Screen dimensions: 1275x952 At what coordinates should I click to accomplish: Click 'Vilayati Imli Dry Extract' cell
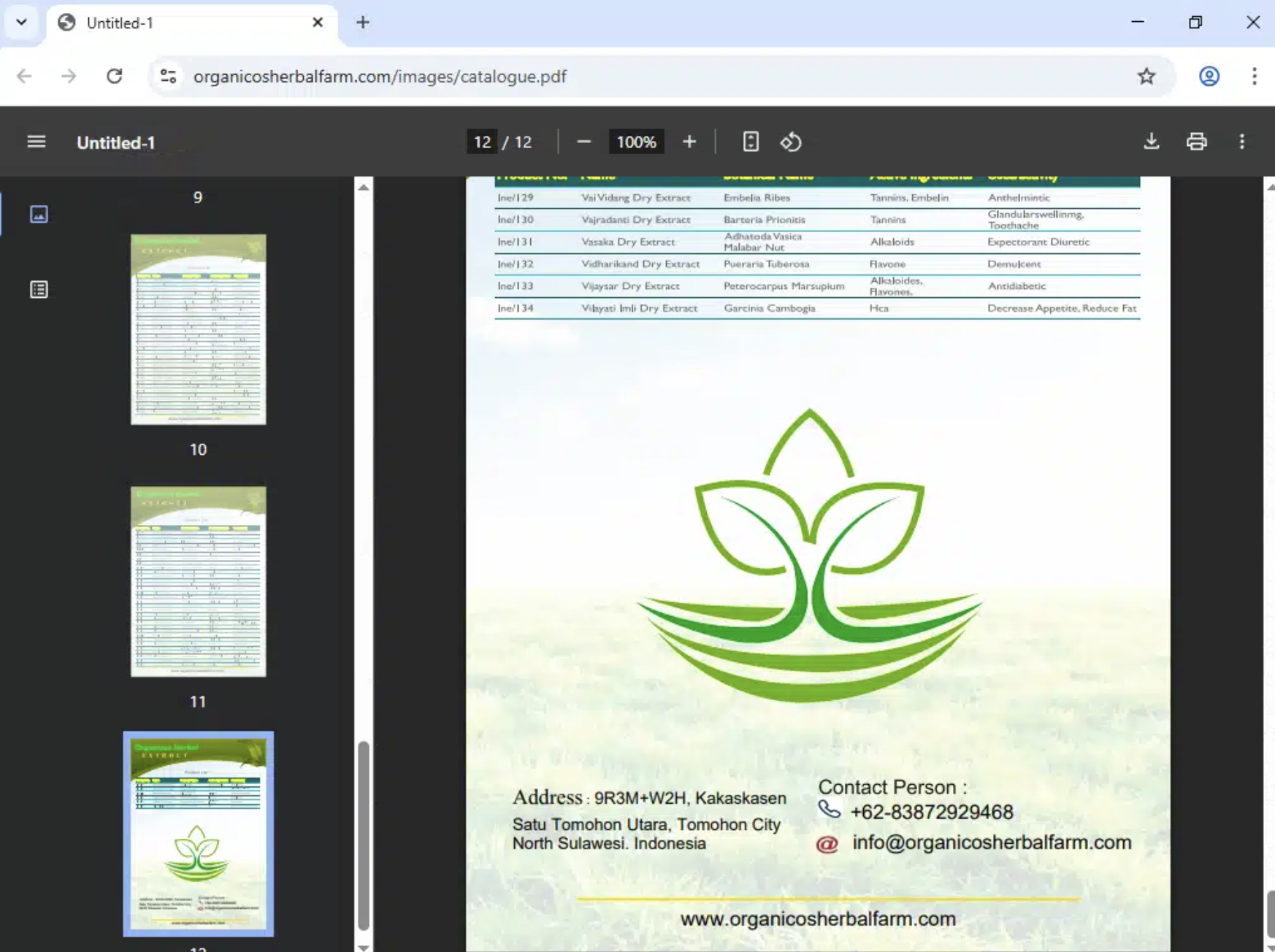pos(639,308)
